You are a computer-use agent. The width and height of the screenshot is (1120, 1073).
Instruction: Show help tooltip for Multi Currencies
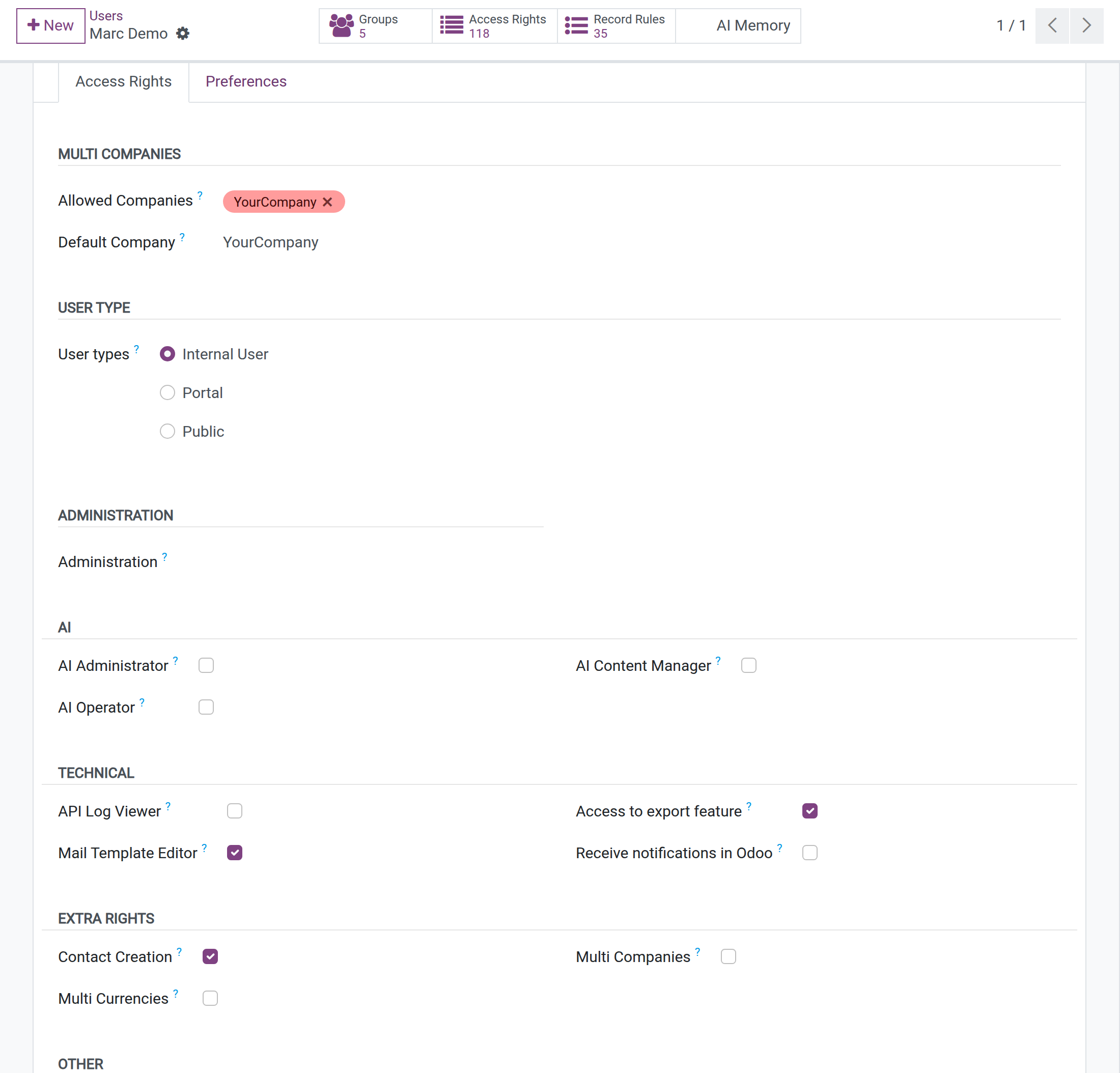point(176,994)
